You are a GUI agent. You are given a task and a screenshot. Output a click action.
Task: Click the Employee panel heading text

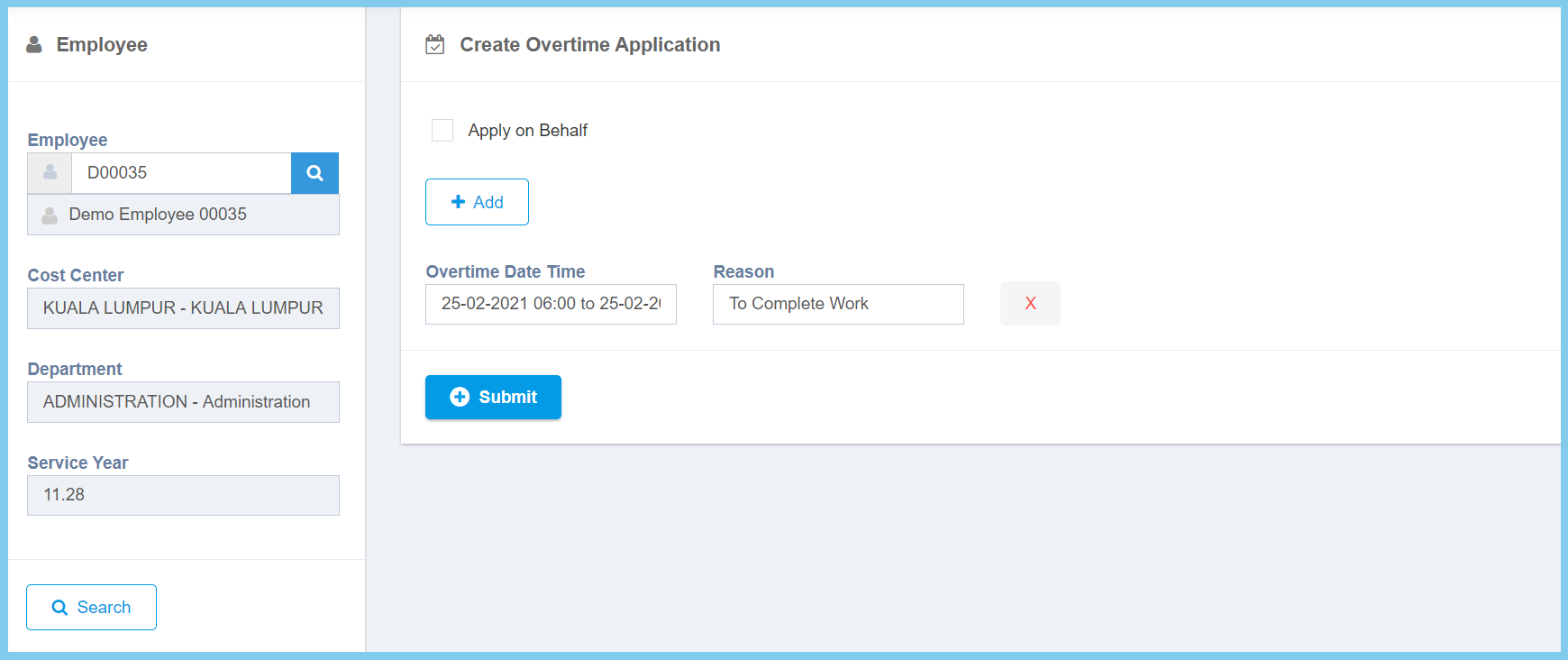click(x=102, y=44)
